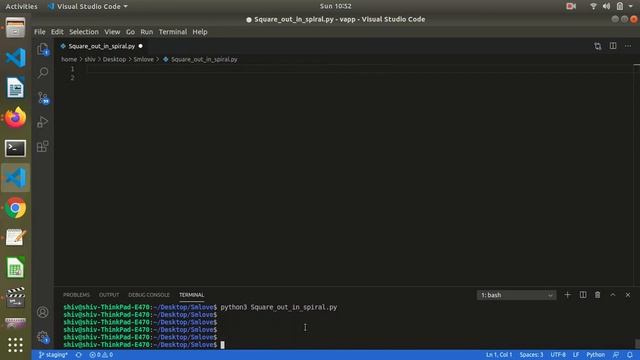Open Terminal app from the dock
The image size is (640, 360).
pyautogui.click(x=16, y=148)
